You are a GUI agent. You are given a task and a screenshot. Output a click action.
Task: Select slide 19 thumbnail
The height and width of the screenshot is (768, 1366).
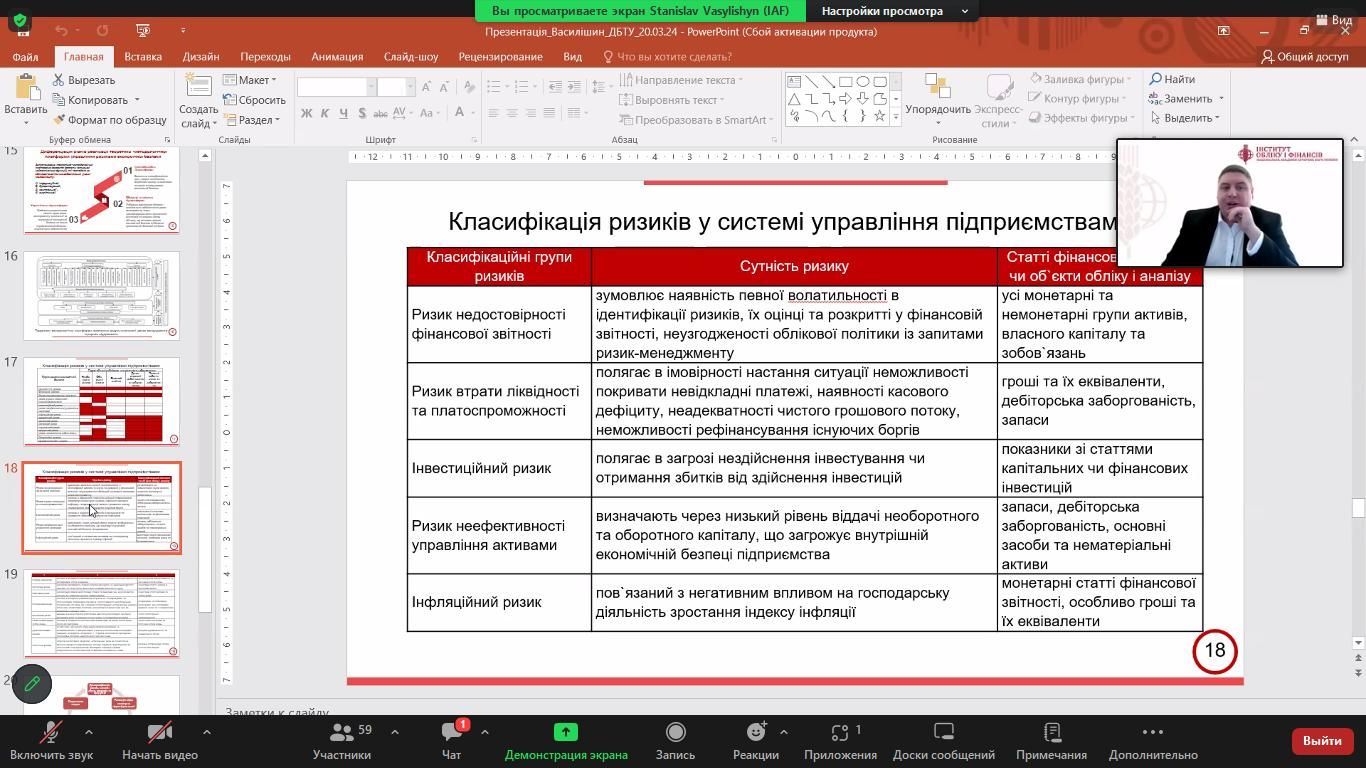pyautogui.click(x=101, y=614)
